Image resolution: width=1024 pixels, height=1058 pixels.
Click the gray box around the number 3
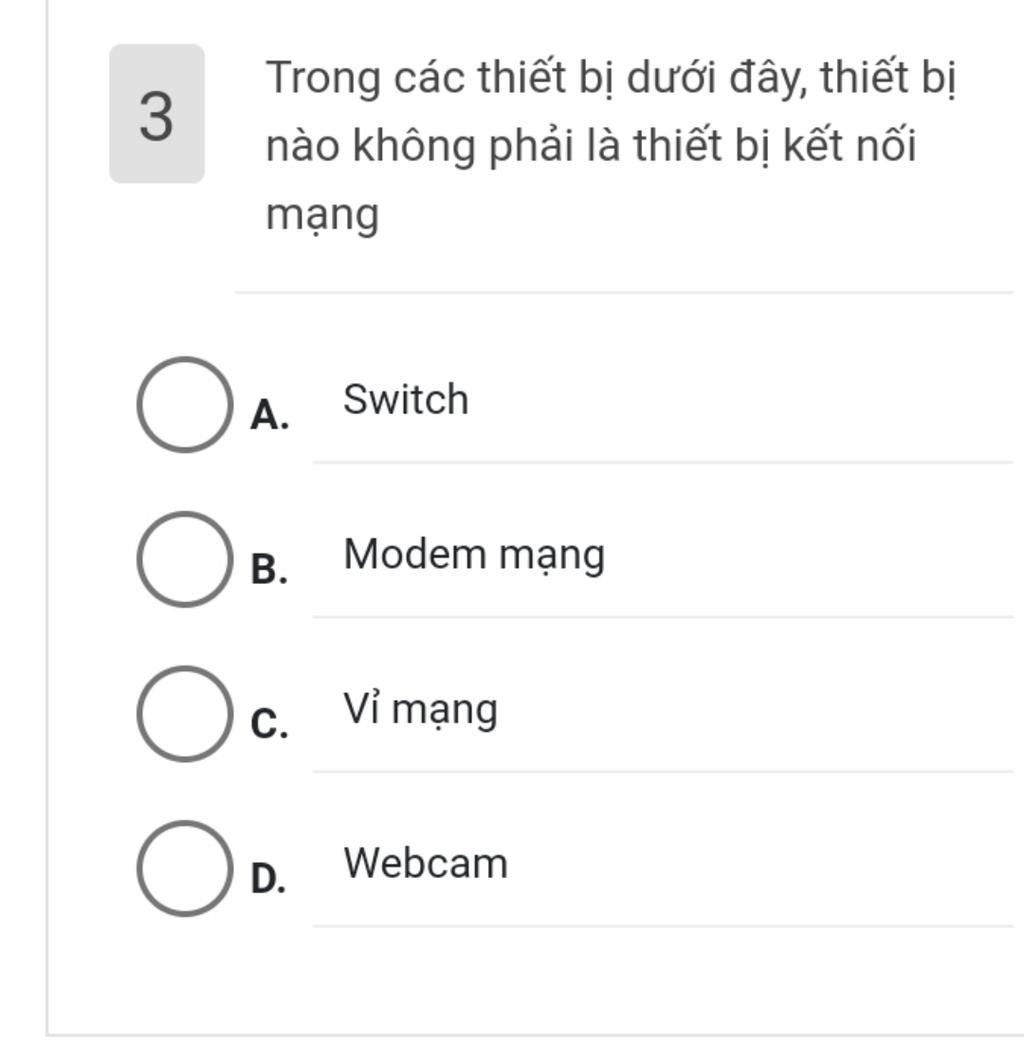pyautogui.click(x=157, y=113)
